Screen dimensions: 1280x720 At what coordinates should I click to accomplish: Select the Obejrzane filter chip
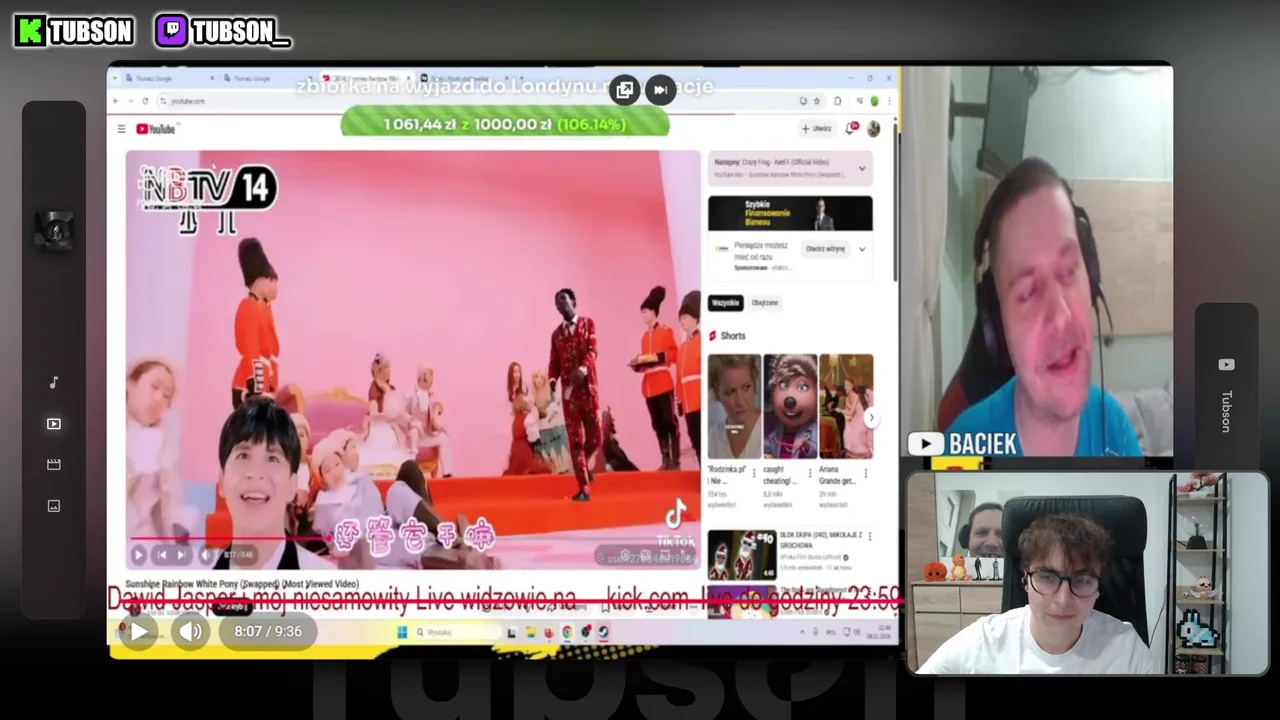click(765, 303)
